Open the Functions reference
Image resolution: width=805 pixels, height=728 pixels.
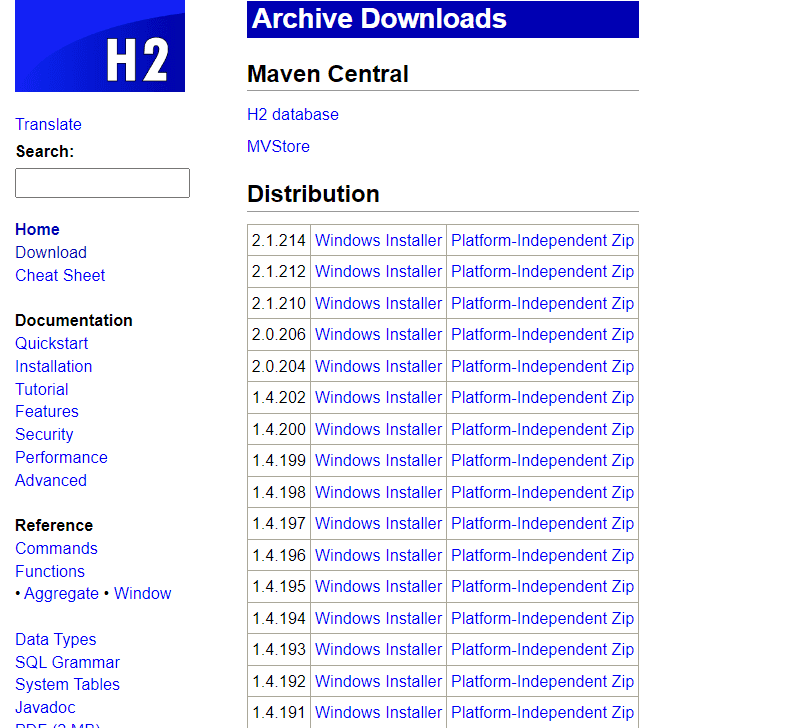coord(50,571)
